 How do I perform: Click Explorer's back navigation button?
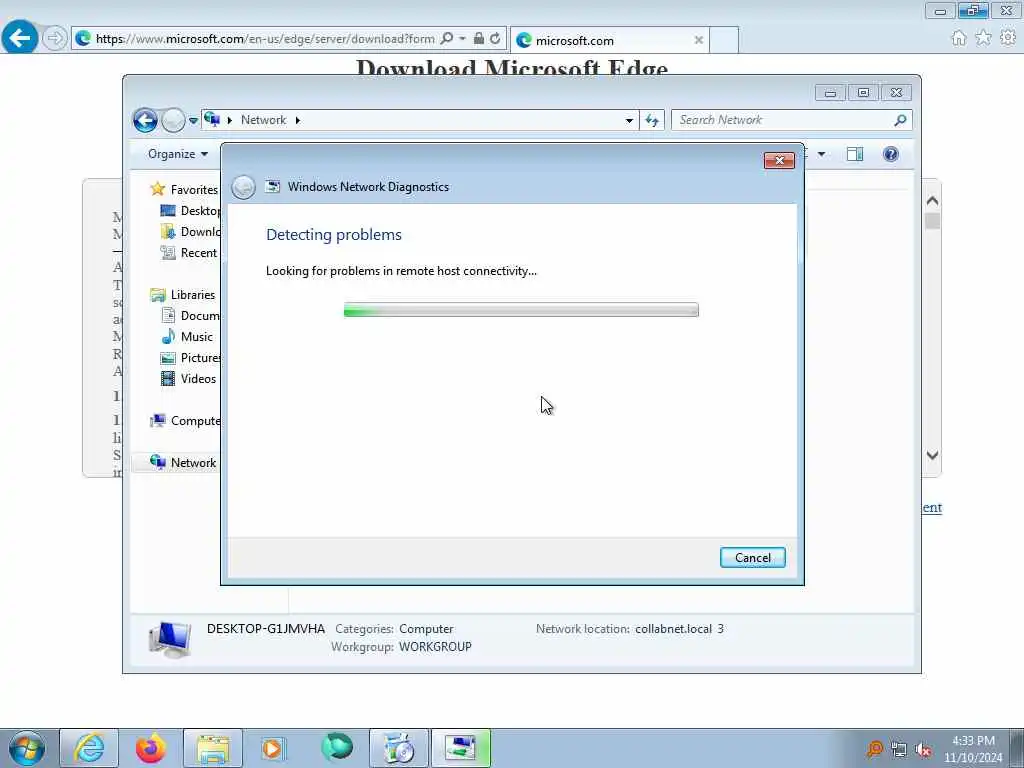[145, 120]
